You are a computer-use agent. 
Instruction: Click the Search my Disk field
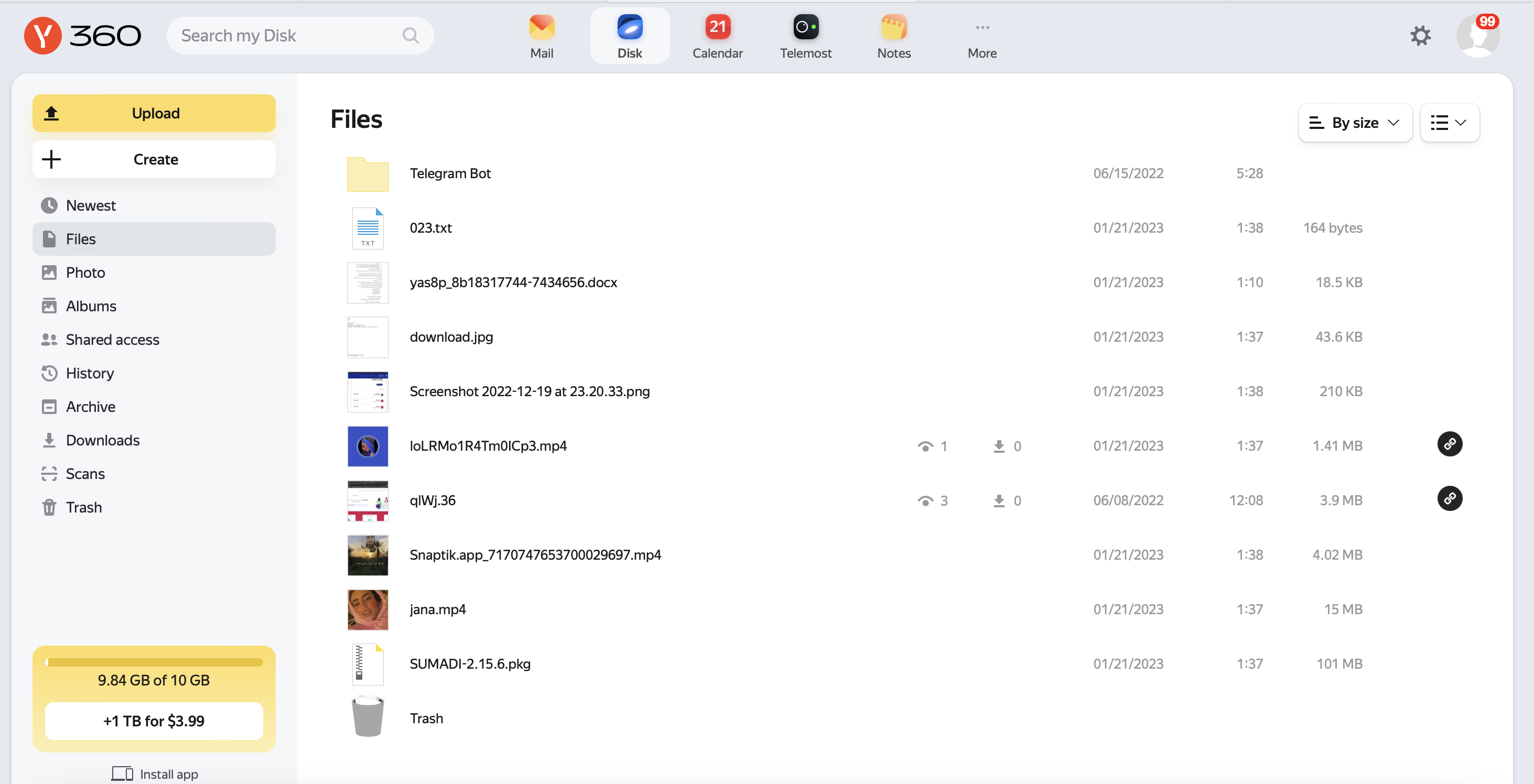(x=286, y=36)
